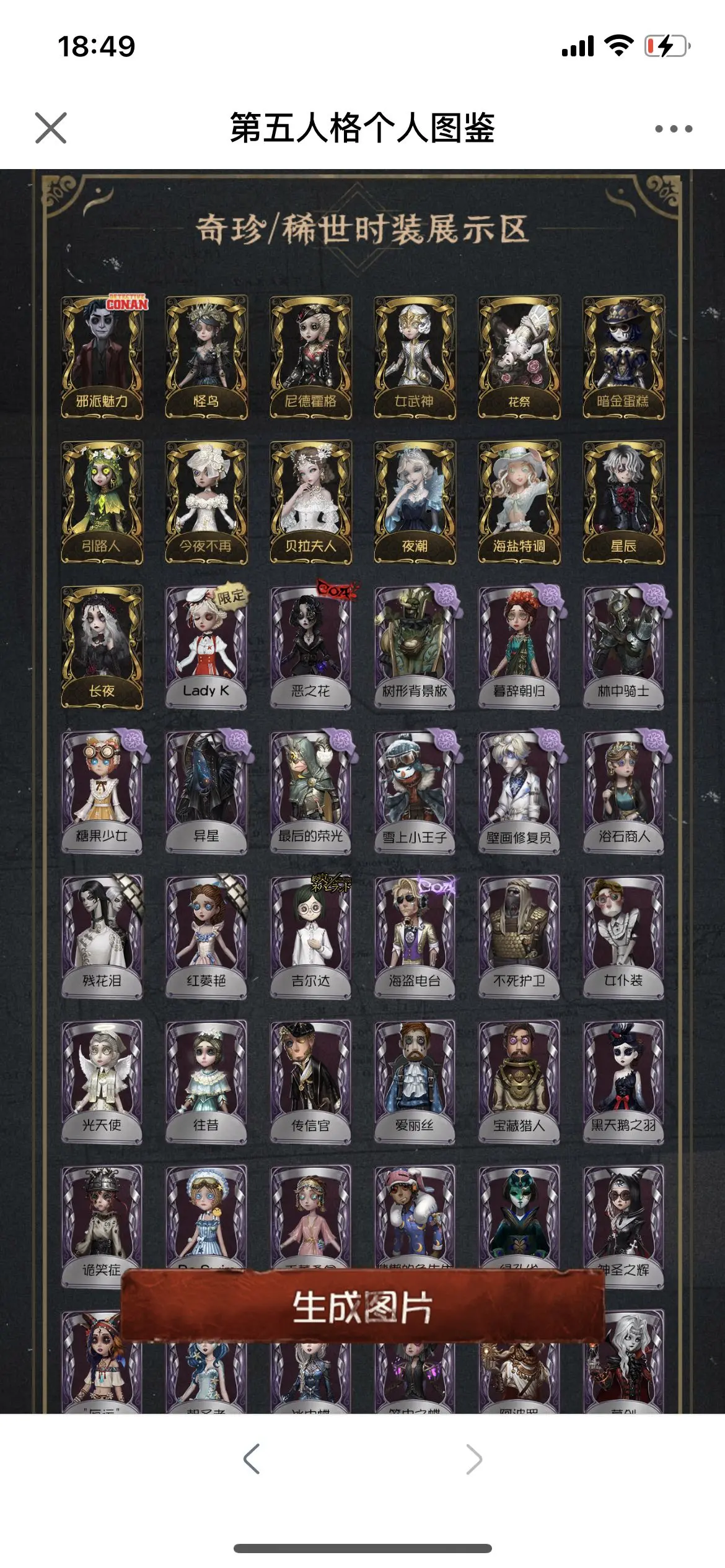Select the Lady K limited costume card
The image size is (725, 1568).
[206, 647]
